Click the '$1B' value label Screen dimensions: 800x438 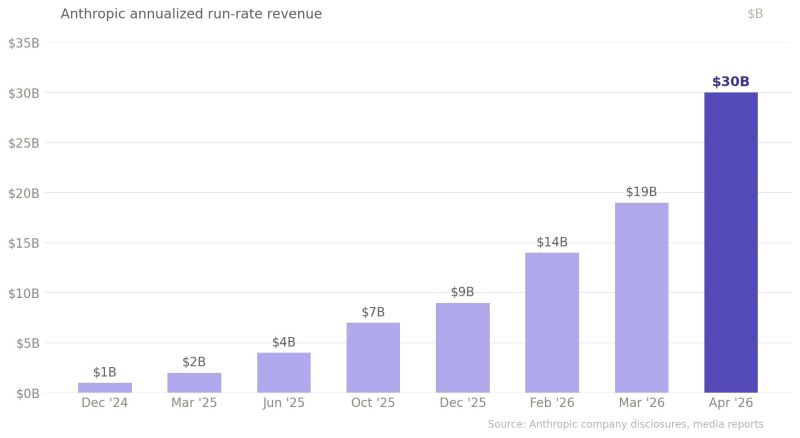pos(105,372)
